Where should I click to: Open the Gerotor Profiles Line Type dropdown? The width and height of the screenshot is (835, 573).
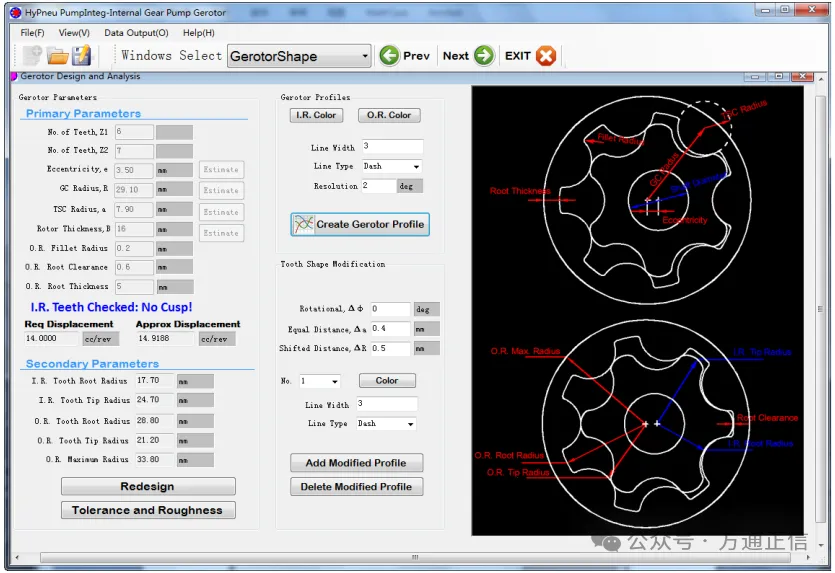pos(392,166)
